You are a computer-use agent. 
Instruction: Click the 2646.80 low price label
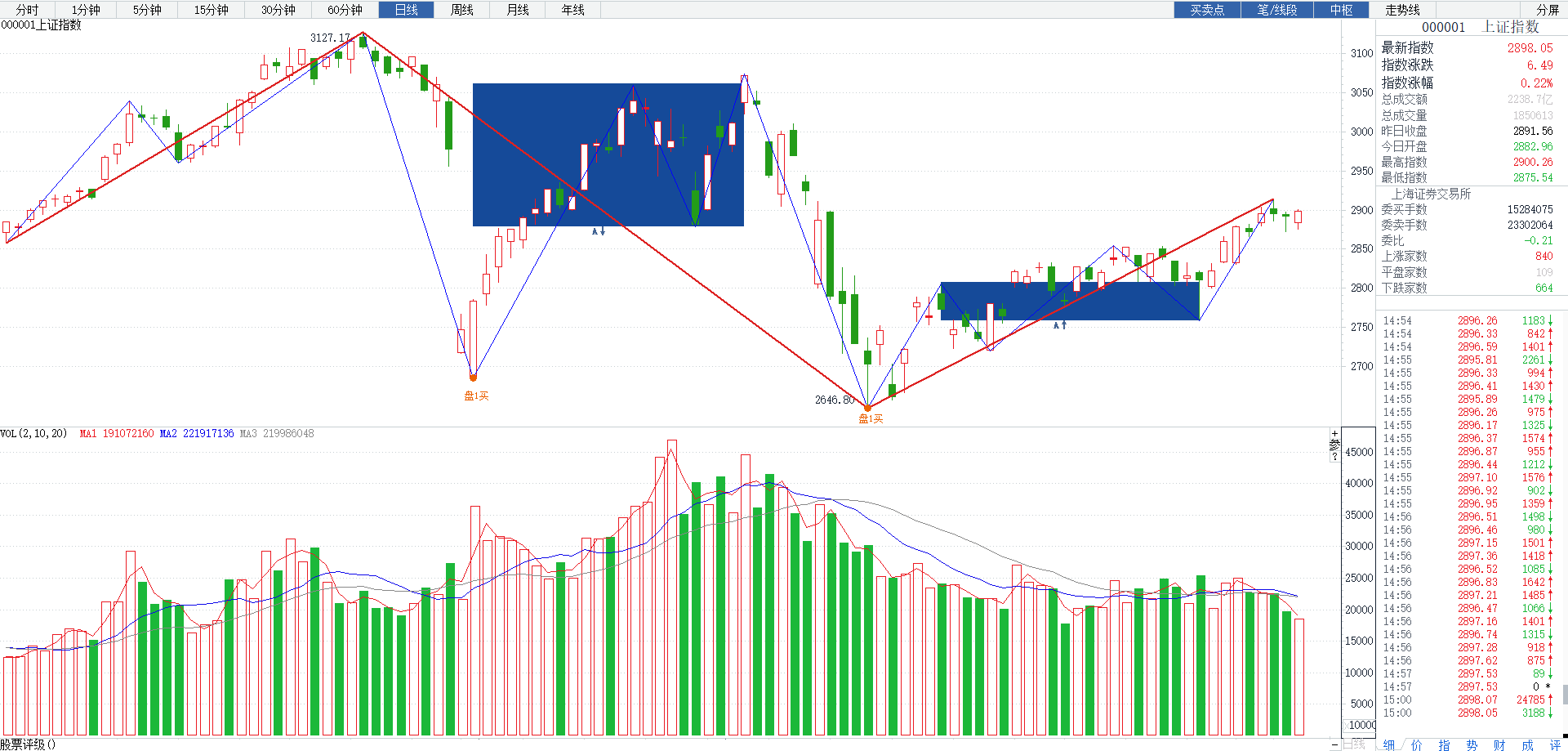835,400
